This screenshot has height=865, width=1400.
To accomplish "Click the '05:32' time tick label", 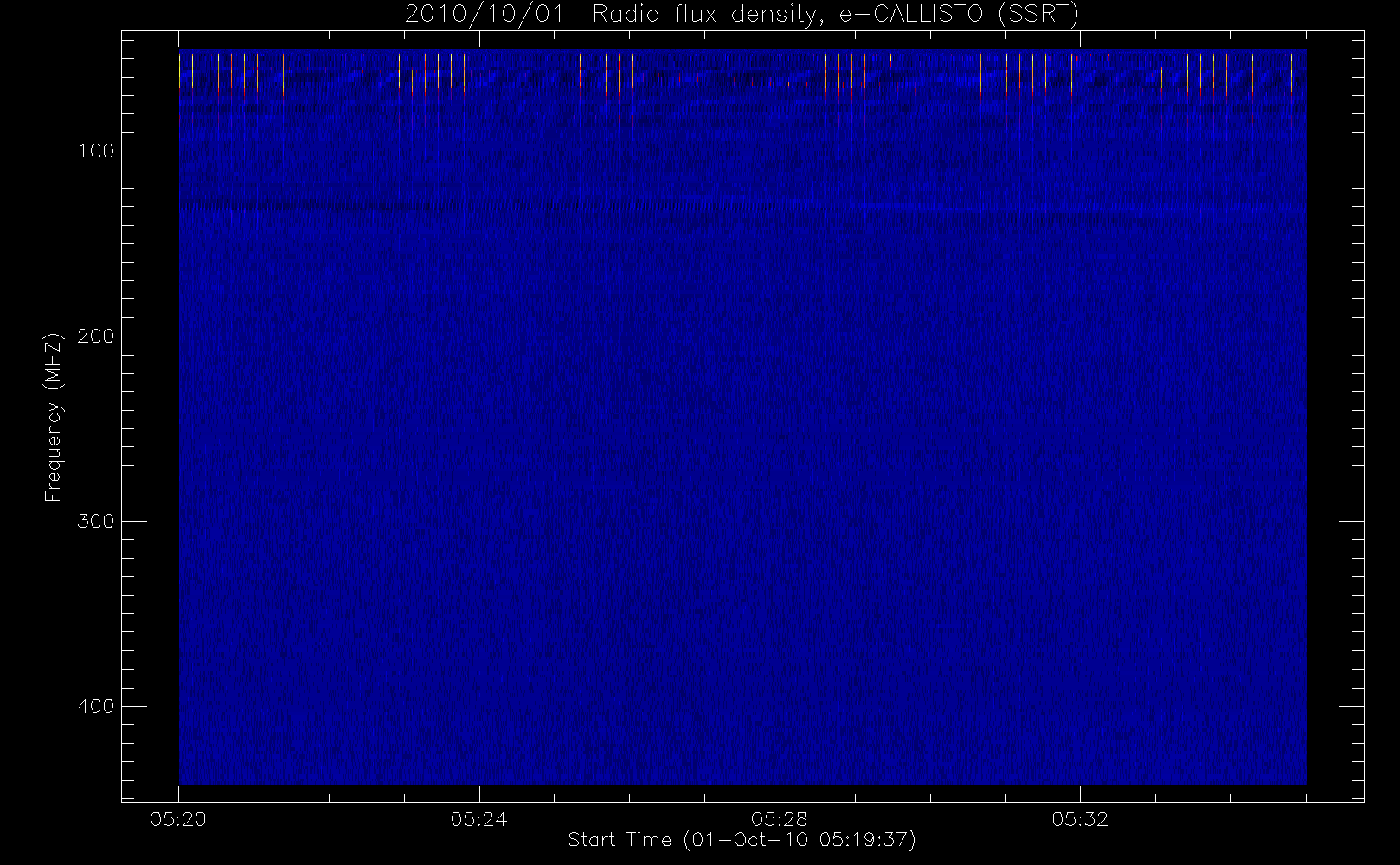I will [x=1080, y=819].
